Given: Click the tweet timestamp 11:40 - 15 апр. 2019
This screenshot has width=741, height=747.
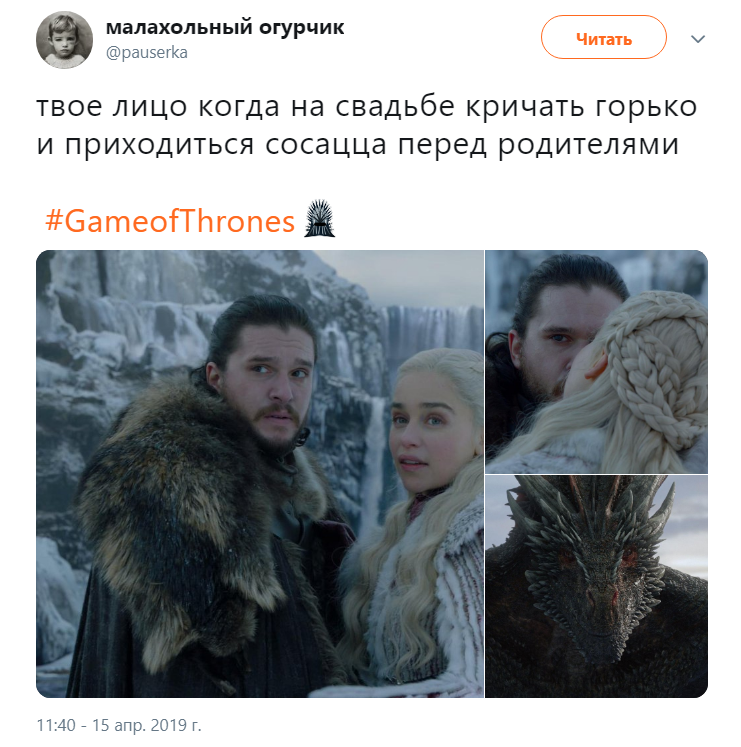Looking at the screenshot, I should tap(119, 725).
